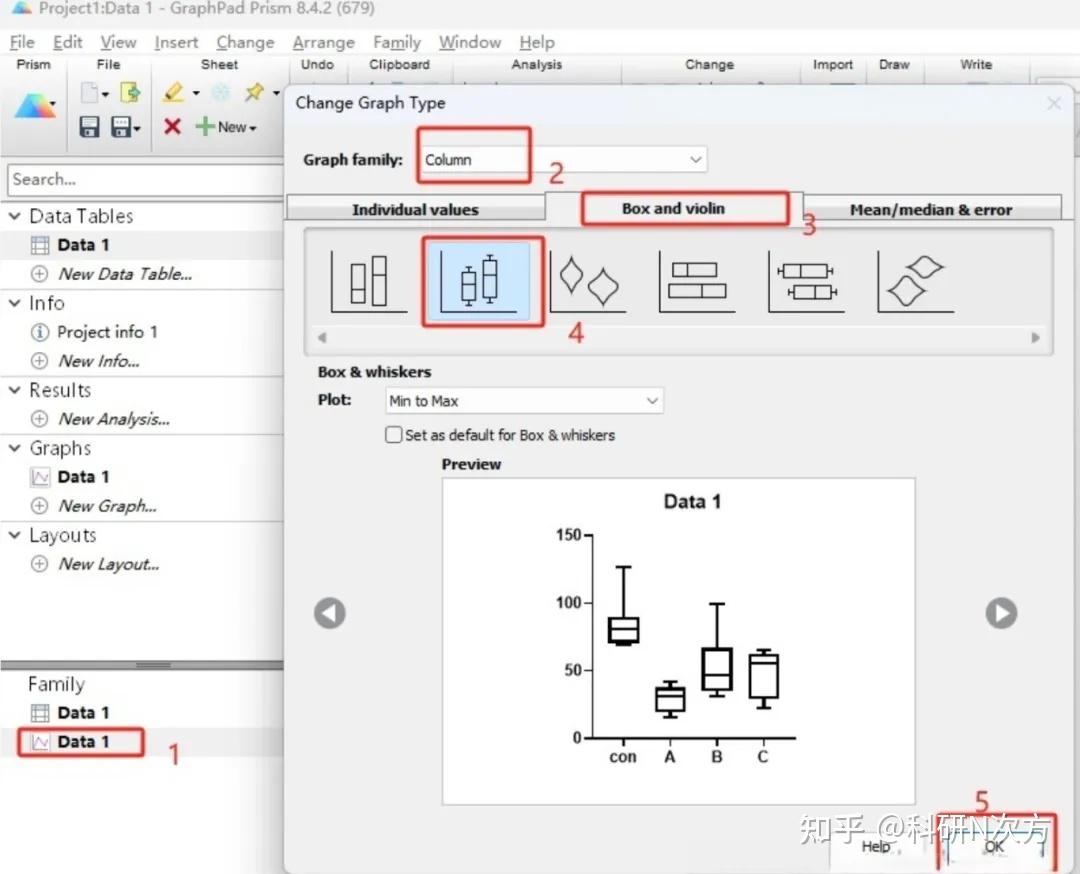
Task: Click the info icon beside Project info 1
Action: point(39,332)
